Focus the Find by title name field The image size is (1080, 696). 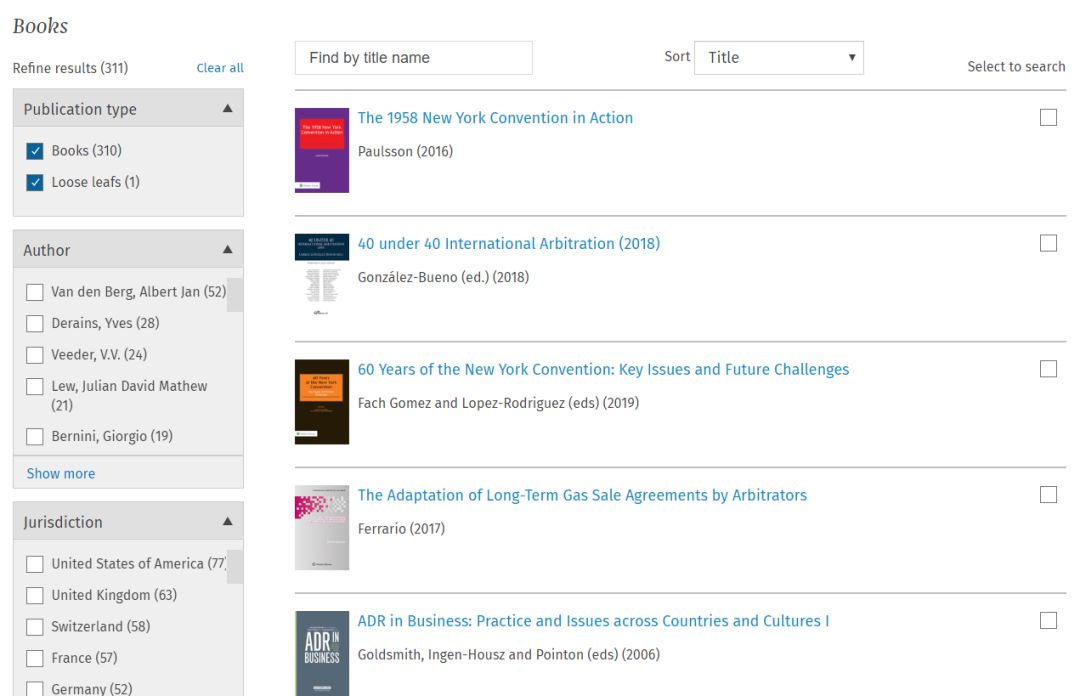413,58
